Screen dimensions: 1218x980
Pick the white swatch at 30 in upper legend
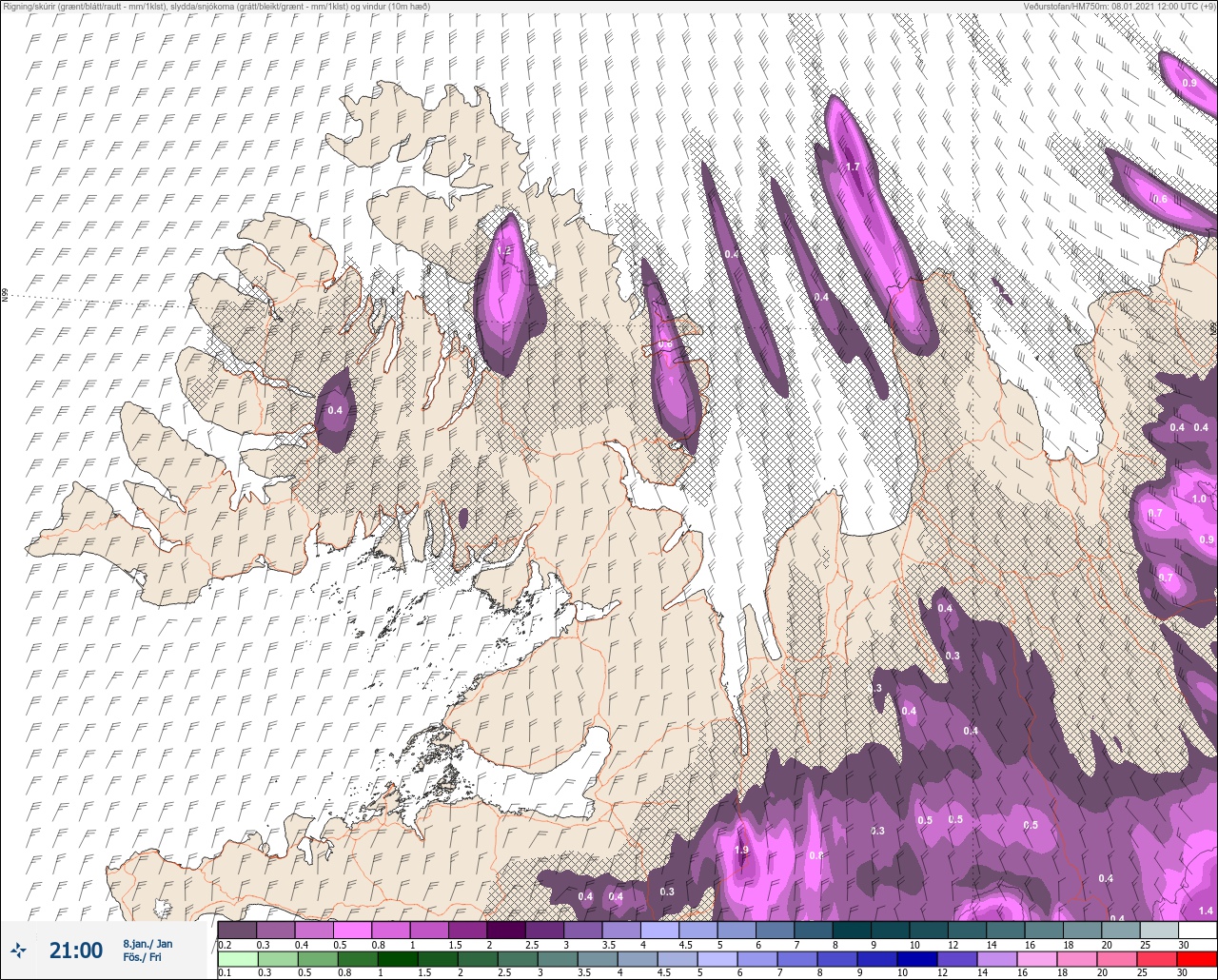coord(1197,930)
